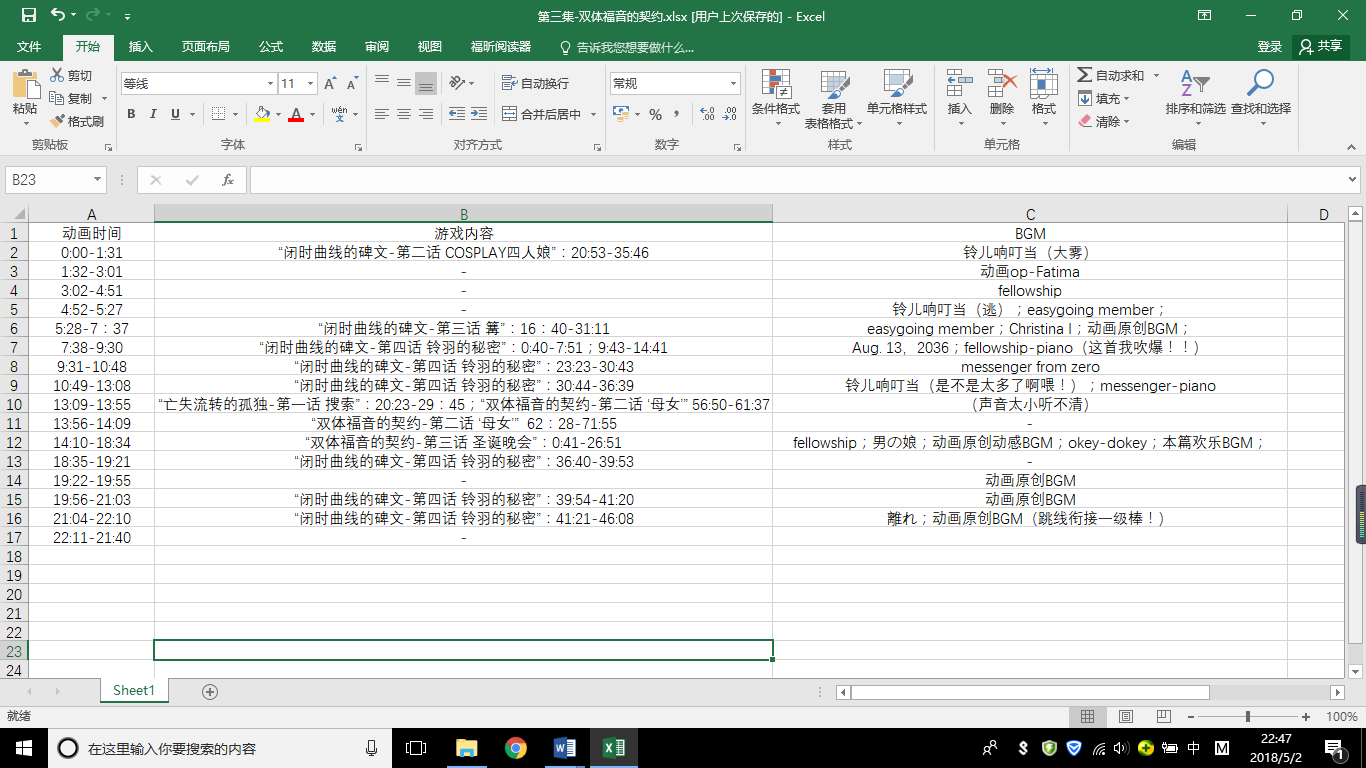Click the percent style icon

coord(655,114)
